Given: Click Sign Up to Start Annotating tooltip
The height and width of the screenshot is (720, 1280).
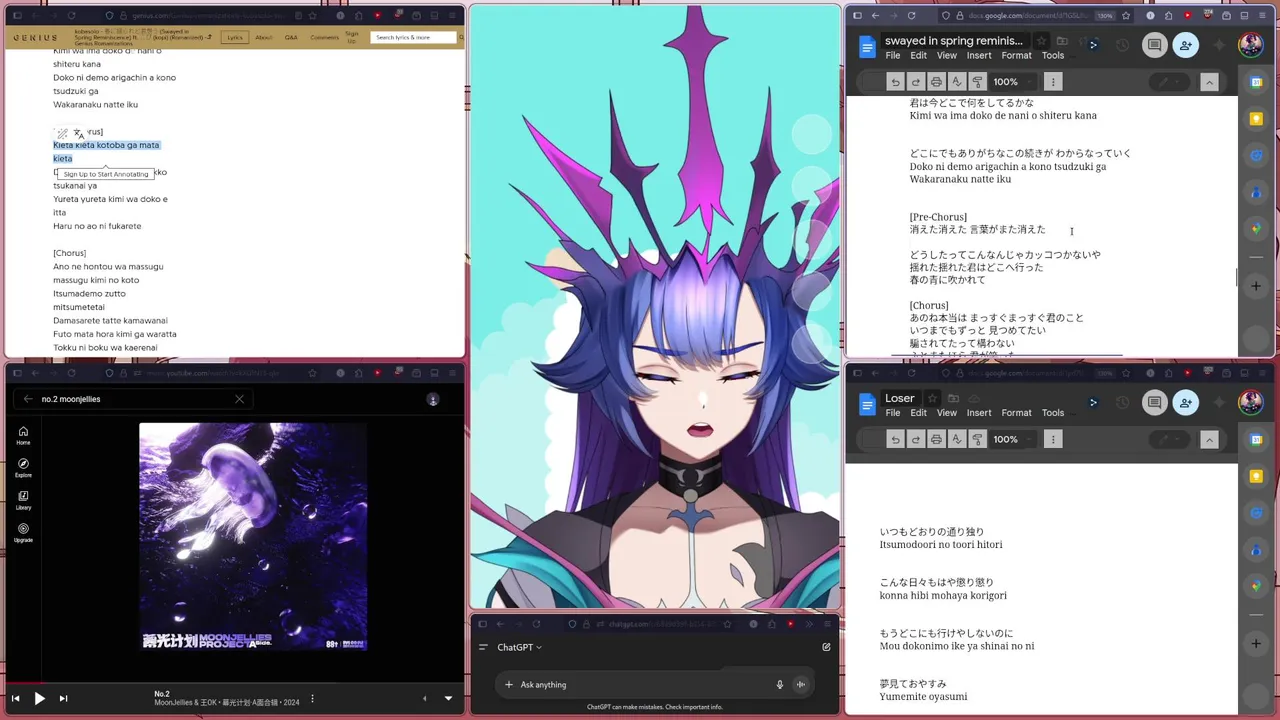Looking at the screenshot, I should click(x=106, y=174).
